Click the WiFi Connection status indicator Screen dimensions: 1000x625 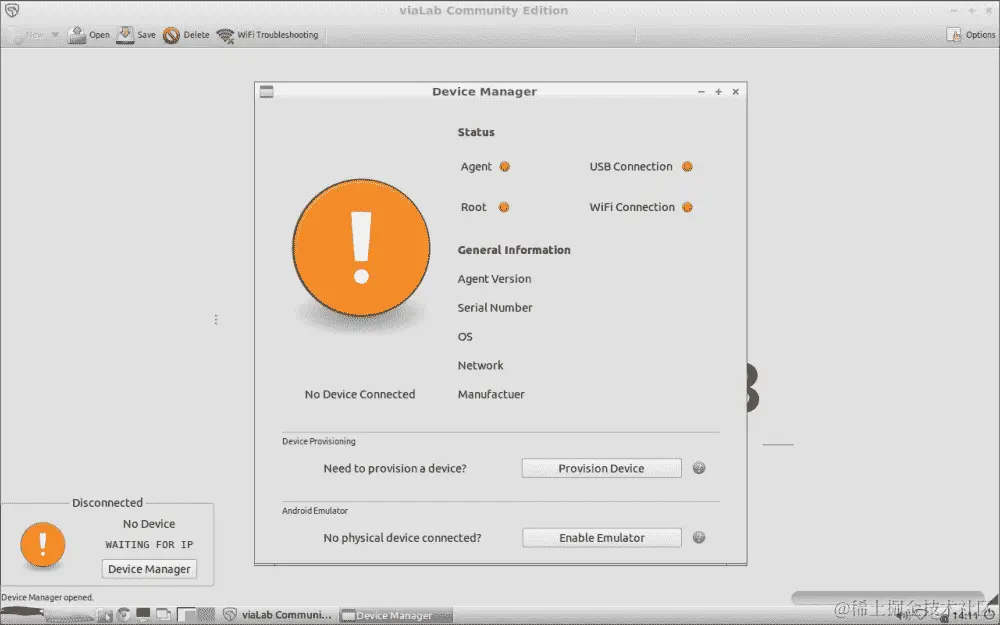[x=687, y=207]
